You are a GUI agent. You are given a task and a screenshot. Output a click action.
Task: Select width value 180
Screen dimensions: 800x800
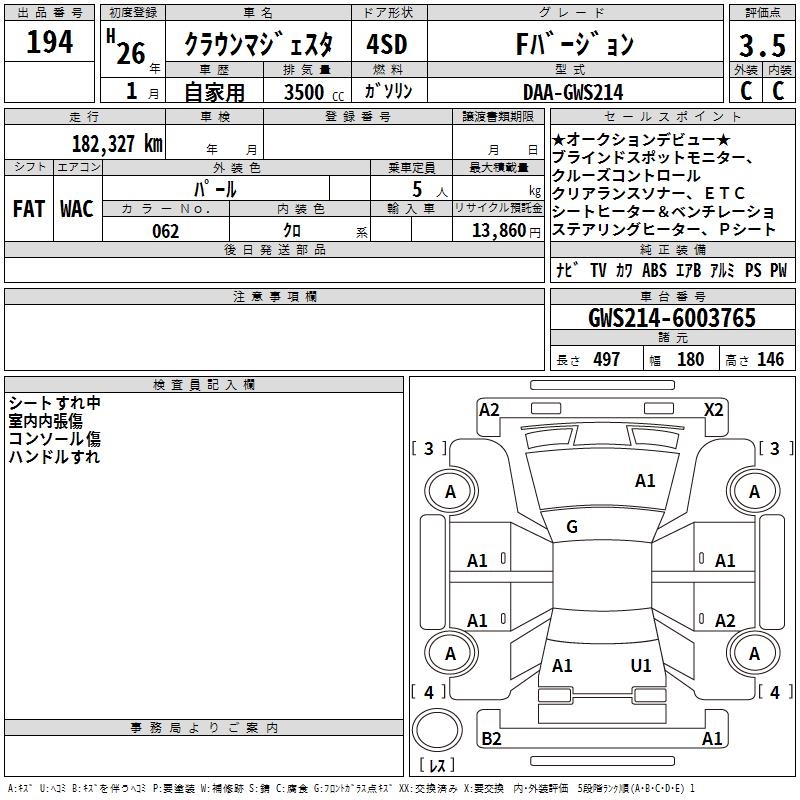[690, 359]
